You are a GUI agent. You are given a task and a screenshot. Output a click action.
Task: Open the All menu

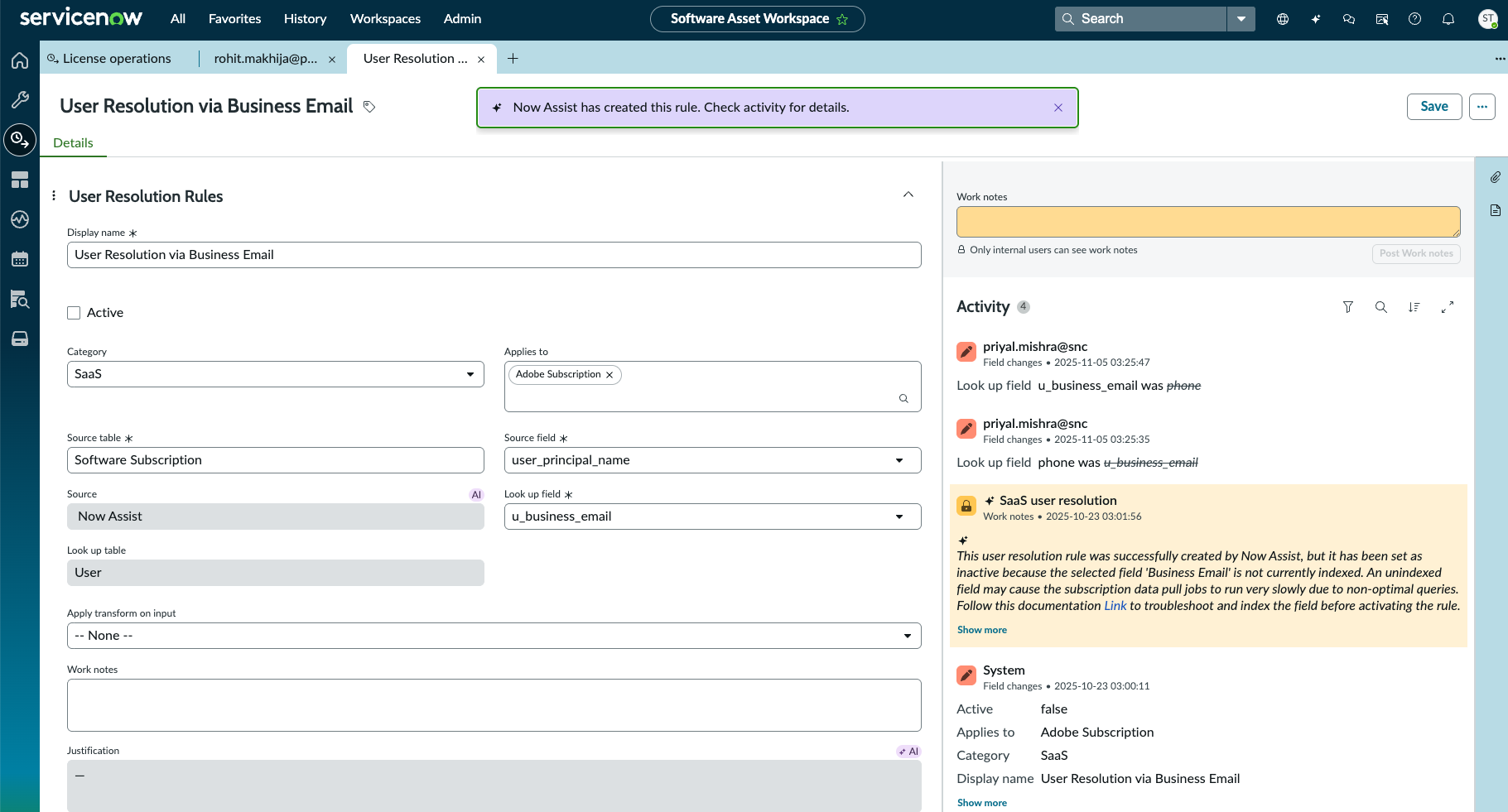tap(178, 19)
